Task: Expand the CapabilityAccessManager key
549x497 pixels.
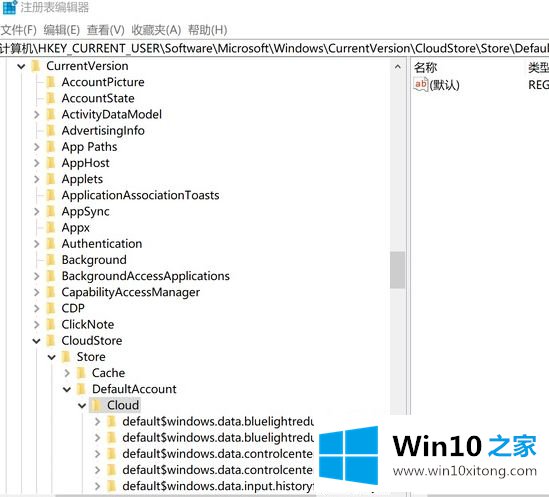Action: 37,292
